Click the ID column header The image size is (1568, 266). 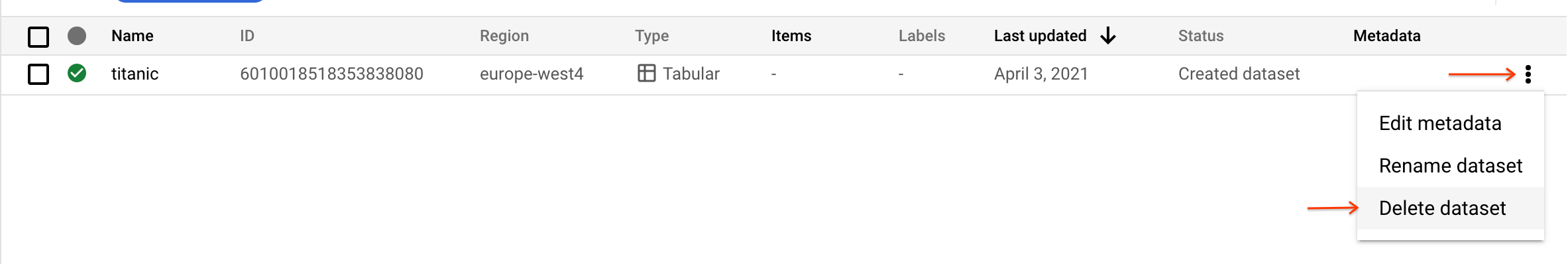coord(247,36)
